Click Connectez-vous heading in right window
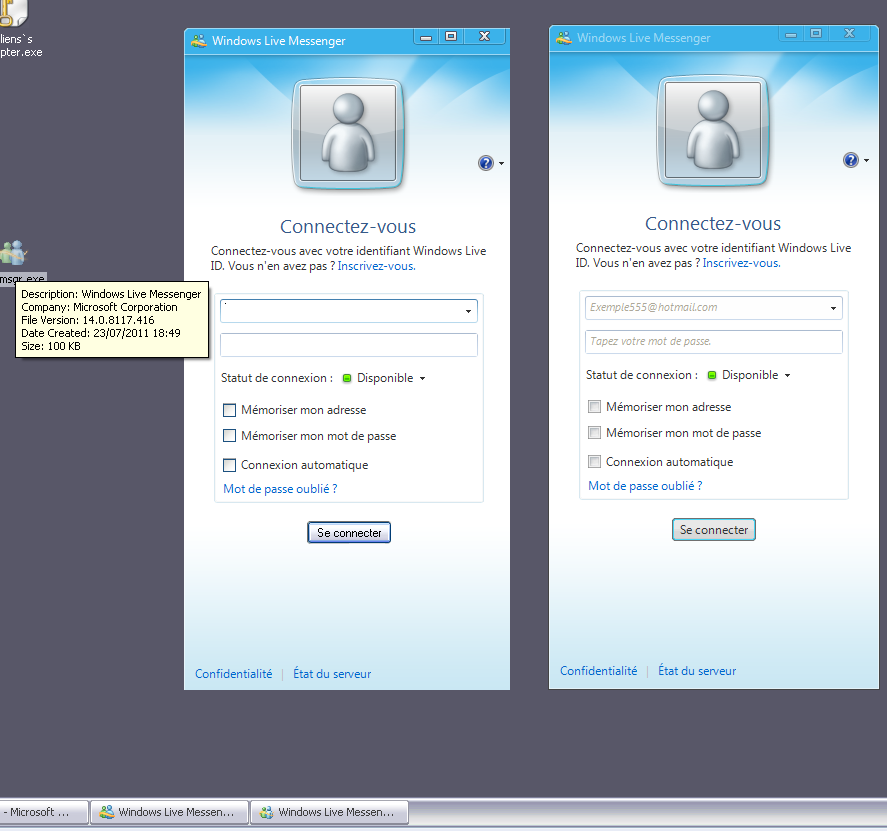 (713, 223)
